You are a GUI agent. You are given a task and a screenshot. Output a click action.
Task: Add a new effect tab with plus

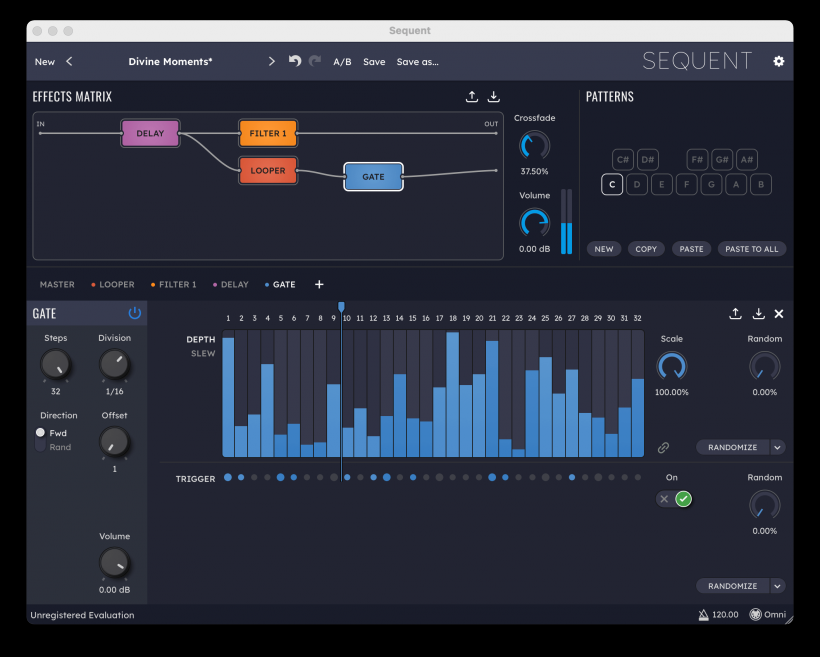[x=319, y=285]
